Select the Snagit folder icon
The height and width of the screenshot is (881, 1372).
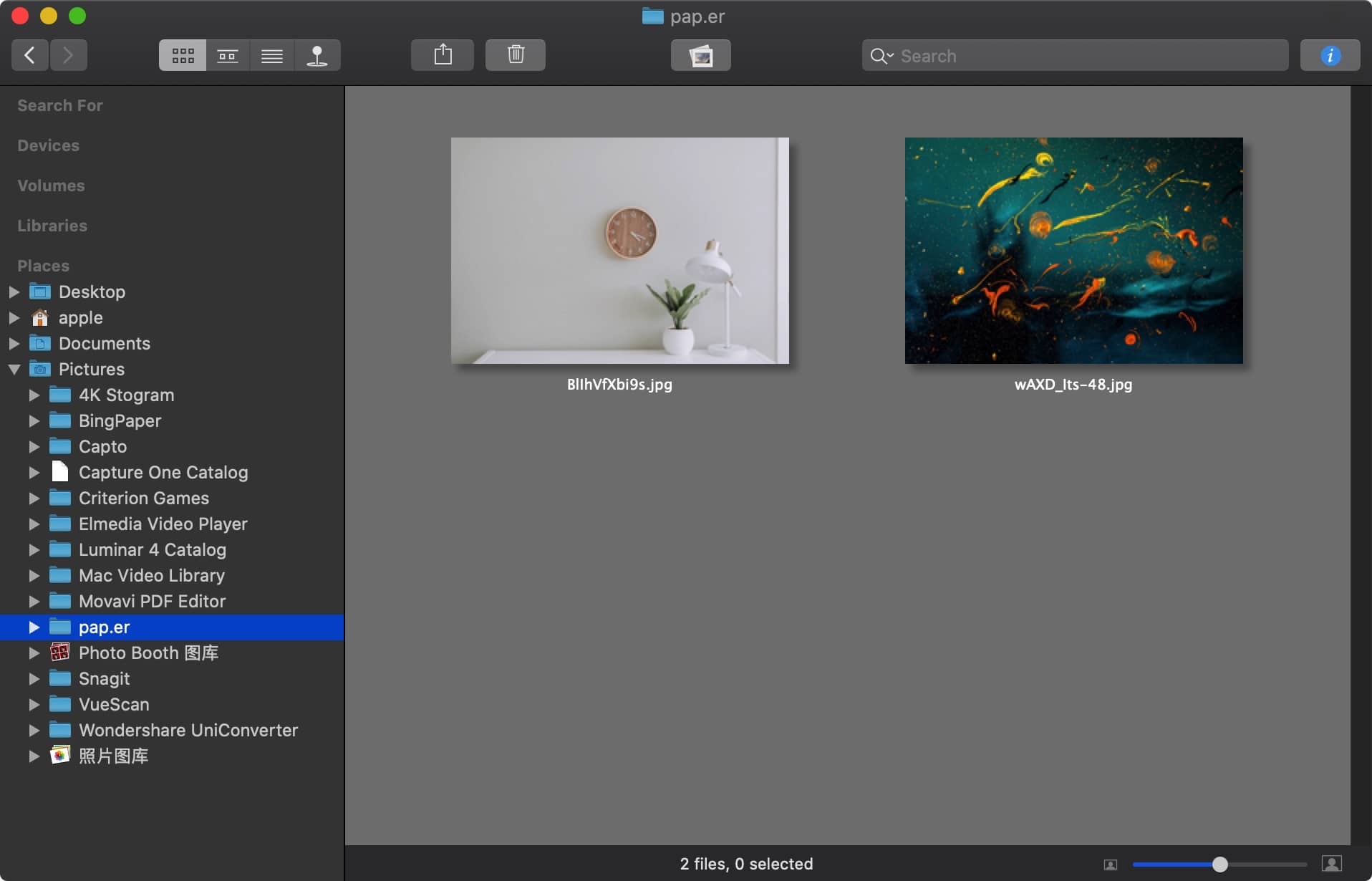60,678
